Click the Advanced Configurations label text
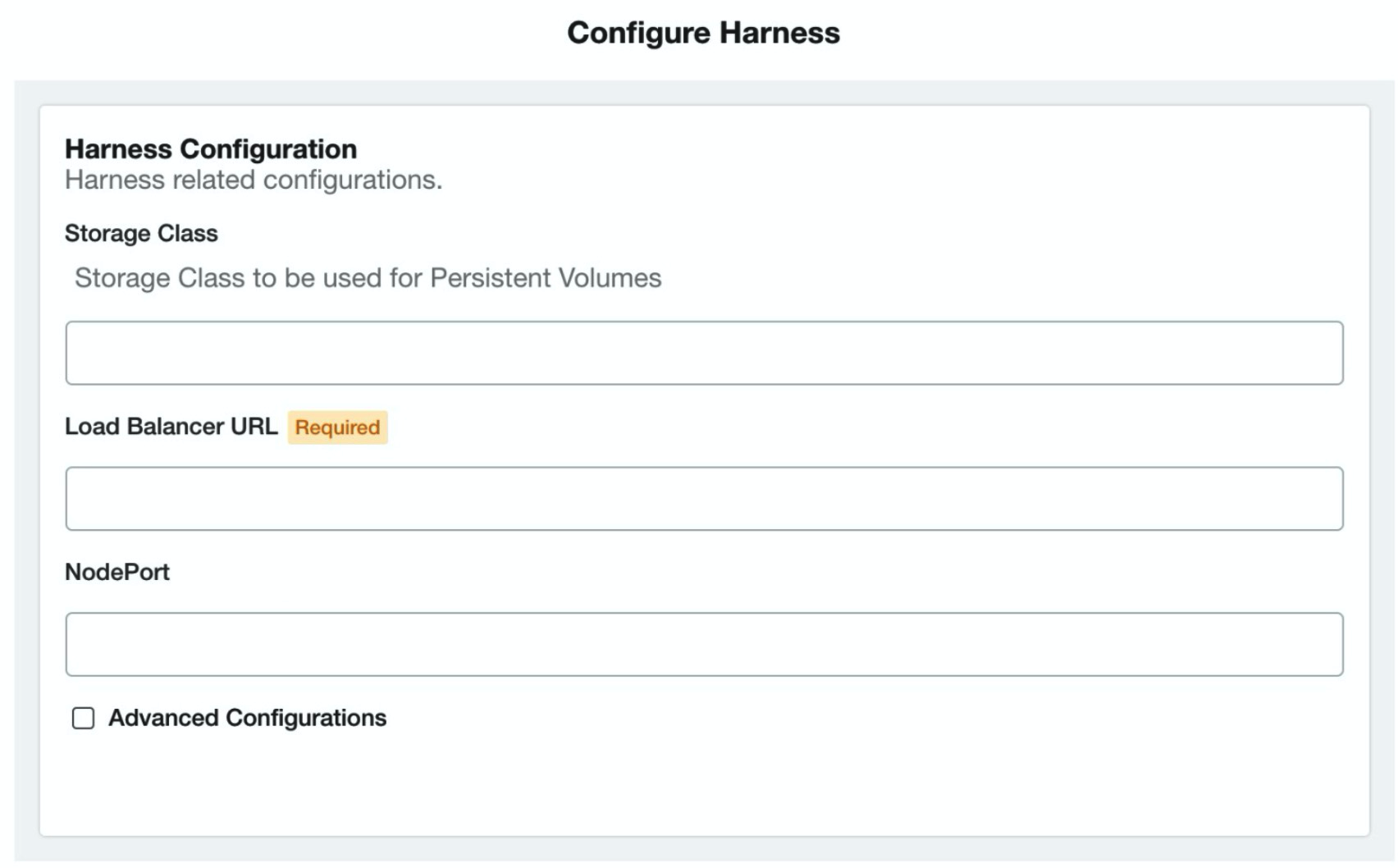The image size is (1398, 868). click(247, 718)
